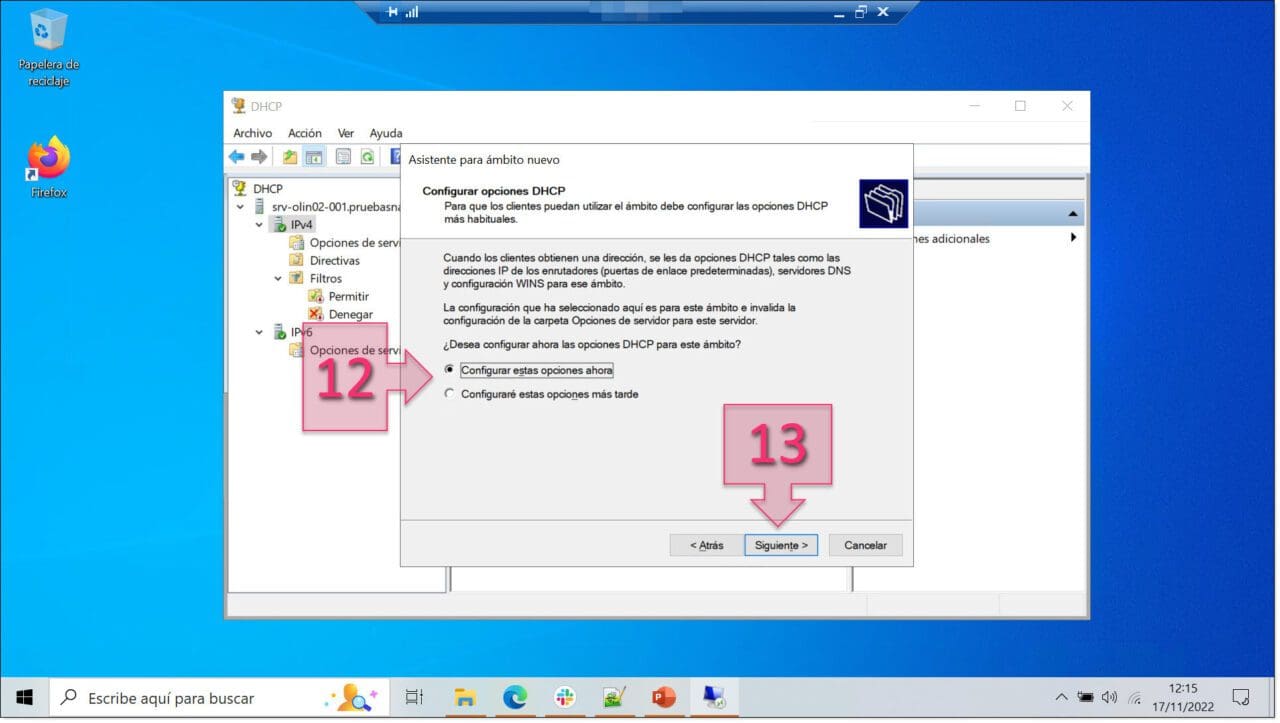Open the Papelera de reciclaje desktop icon
Image resolution: width=1280 pixels, height=723 pixels.
(48, 48)
